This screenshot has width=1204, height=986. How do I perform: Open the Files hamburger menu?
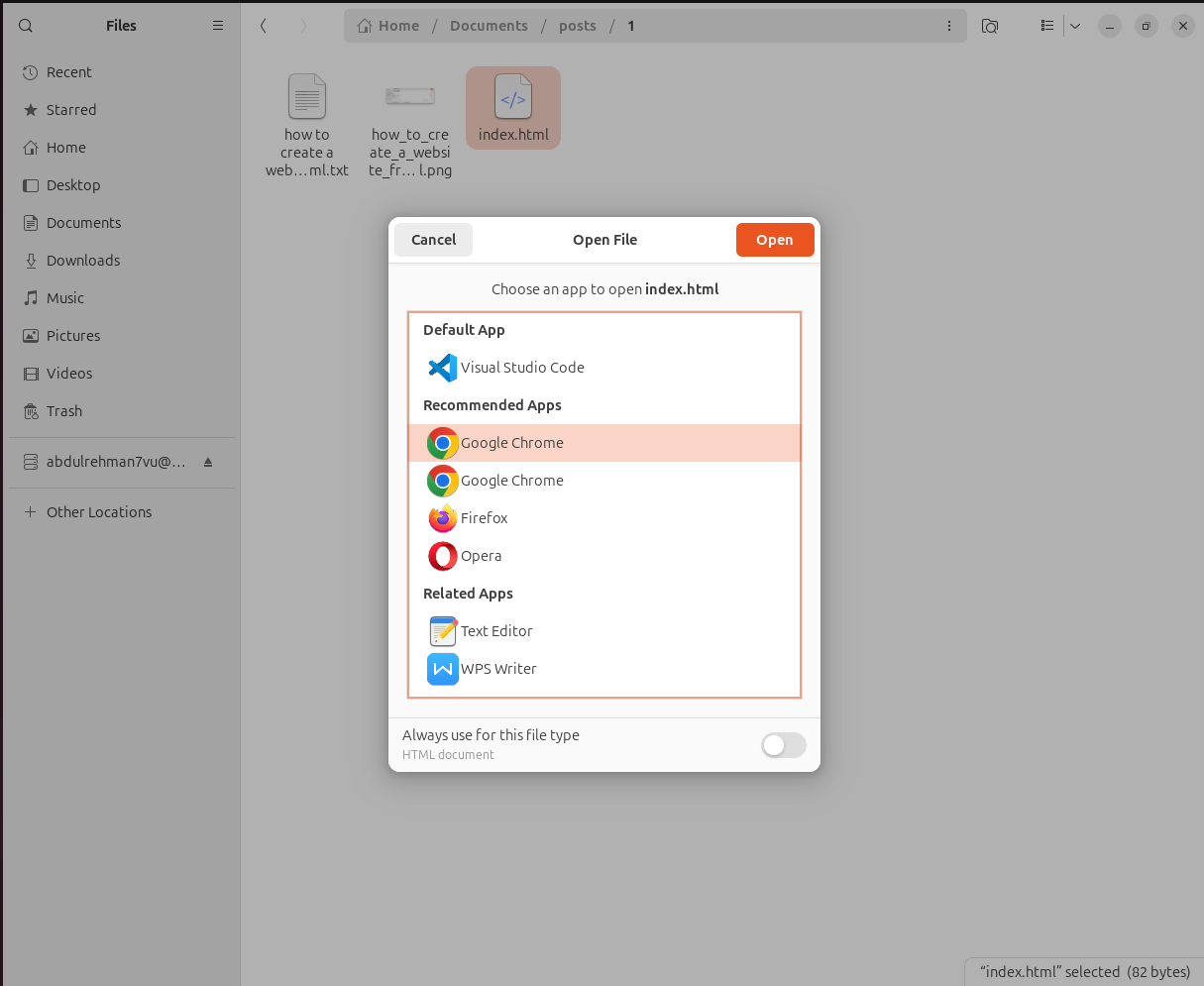point(217,25)
